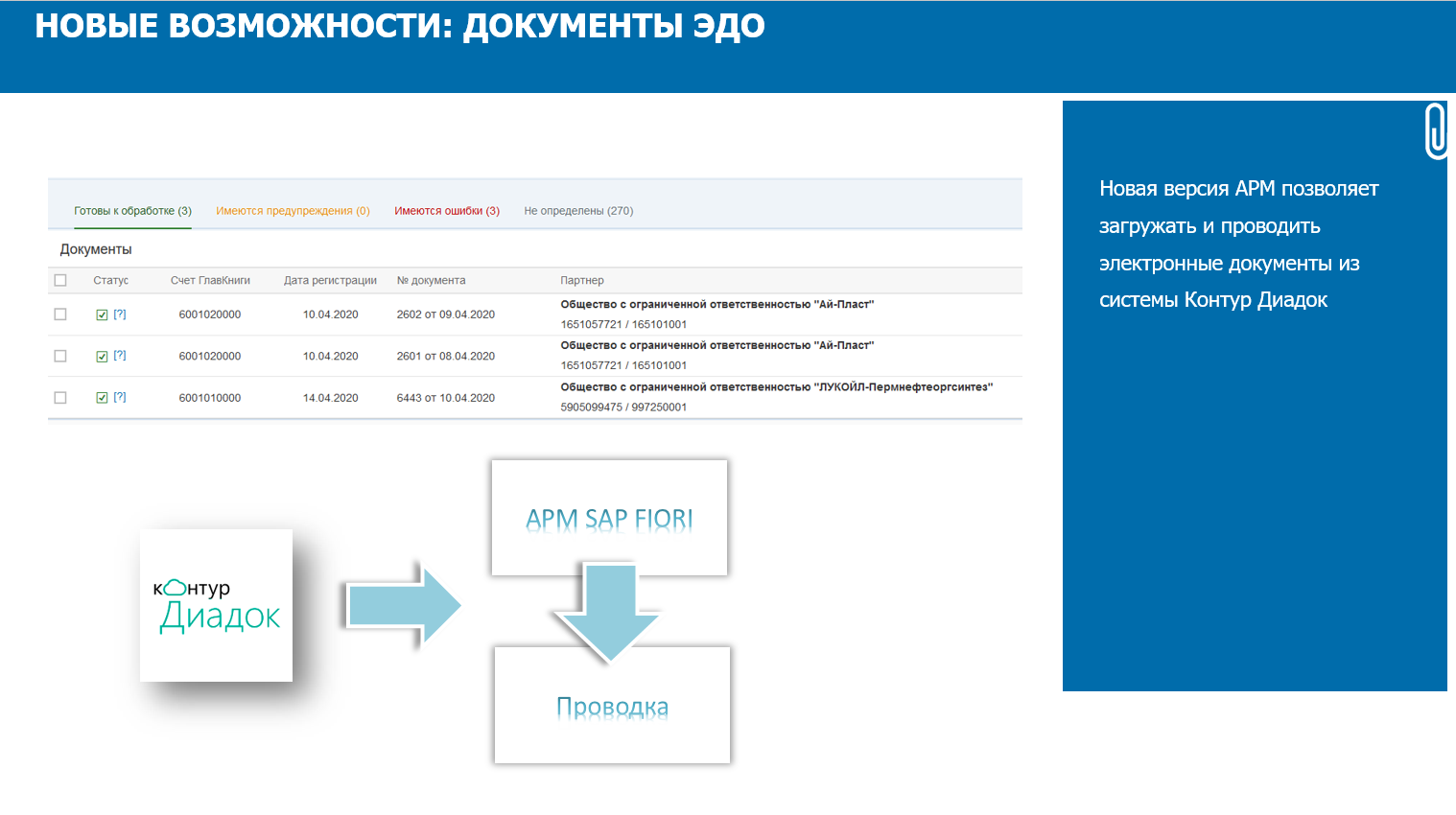Click the Проводка box

612,706
